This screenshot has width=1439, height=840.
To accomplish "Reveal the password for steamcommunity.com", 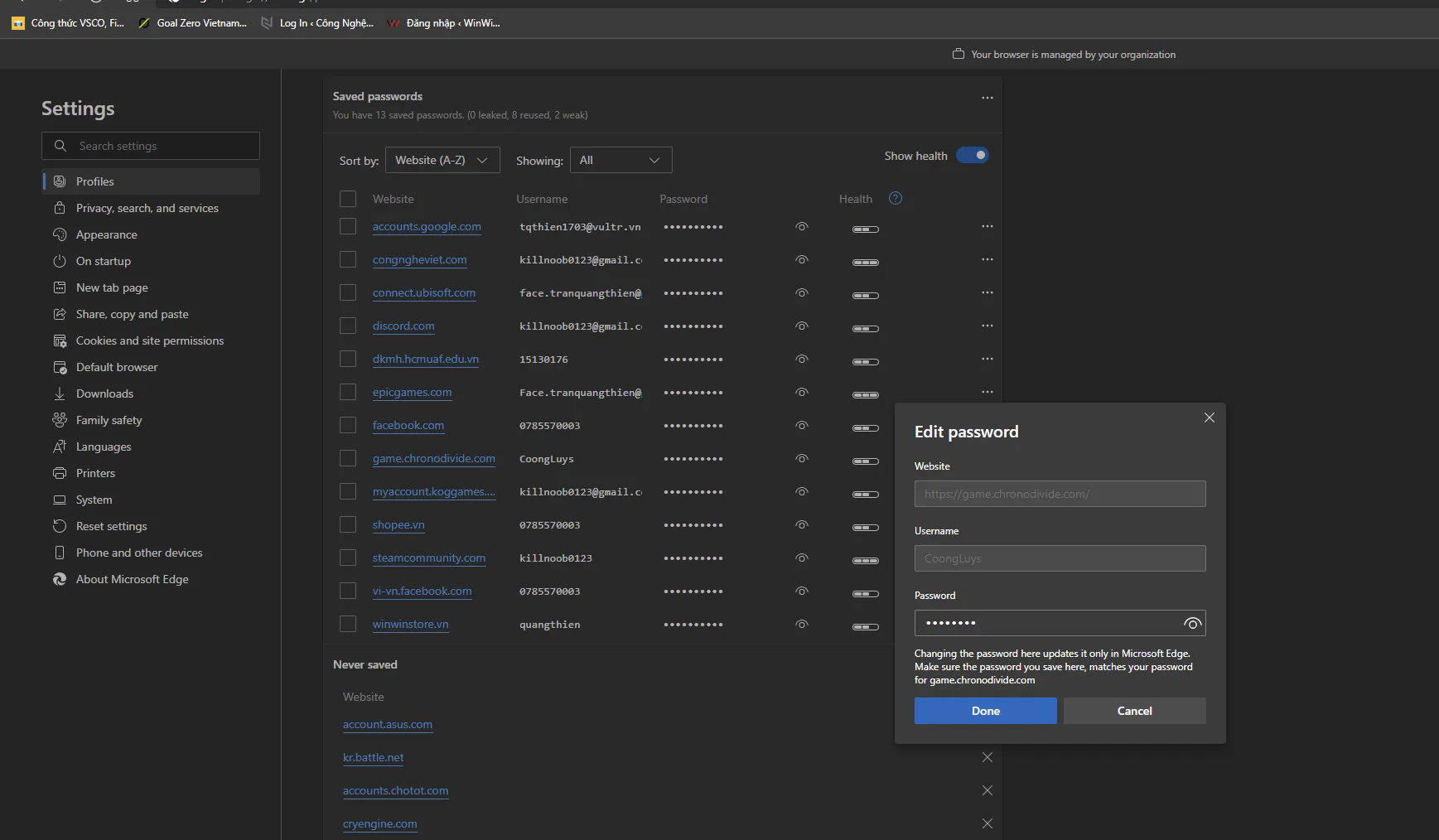I will [802, 558].
